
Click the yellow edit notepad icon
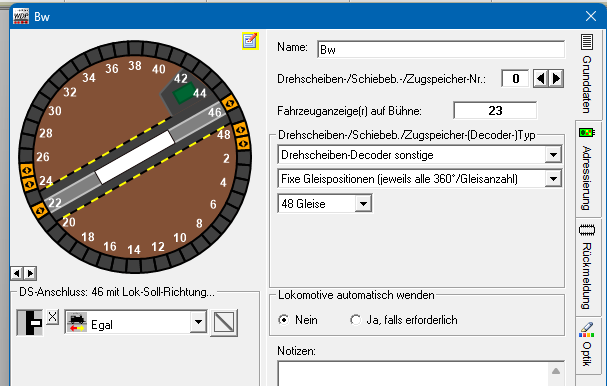click(x=250, y=41)
